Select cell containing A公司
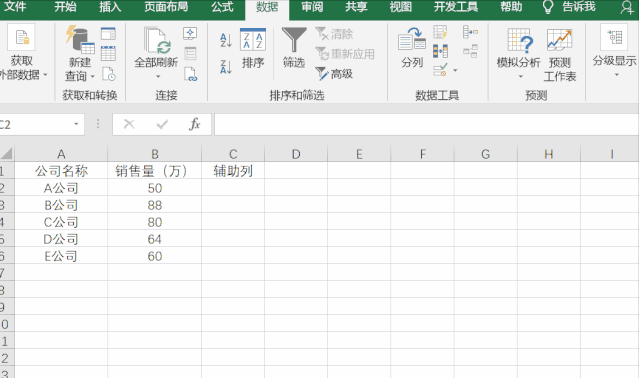Viewport: 639px width, 378px height. click(61, 188)
